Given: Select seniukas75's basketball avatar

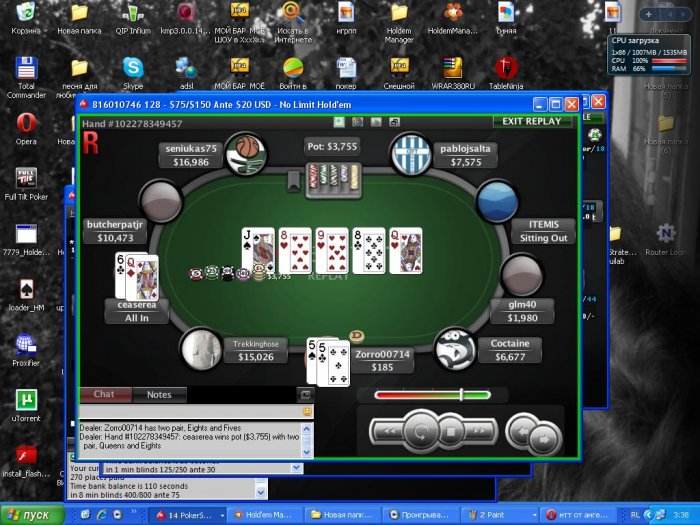Looking at the screenshot, I should [246, 154].
